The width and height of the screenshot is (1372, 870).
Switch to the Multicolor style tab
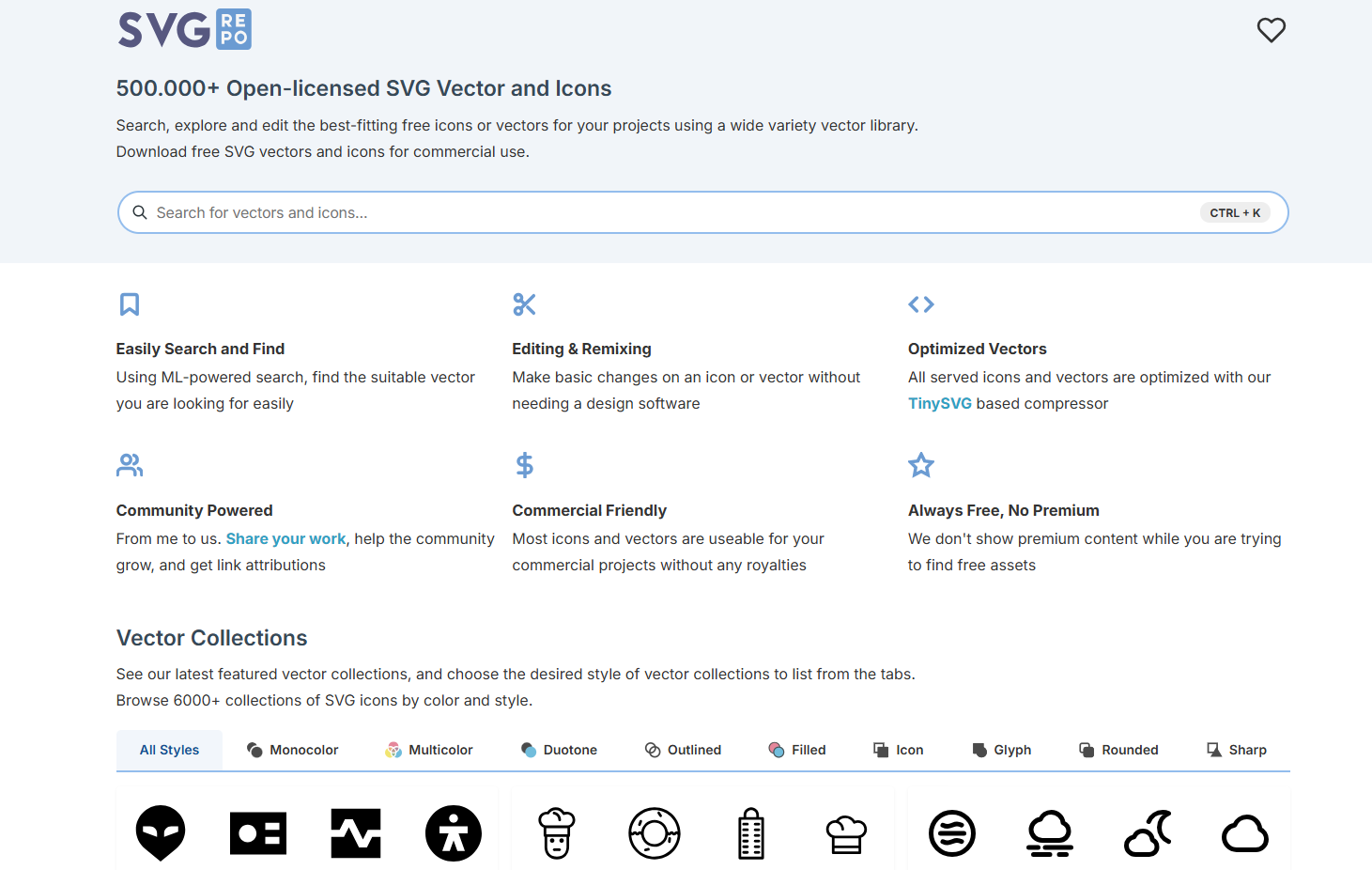click(x=429, y=750)
